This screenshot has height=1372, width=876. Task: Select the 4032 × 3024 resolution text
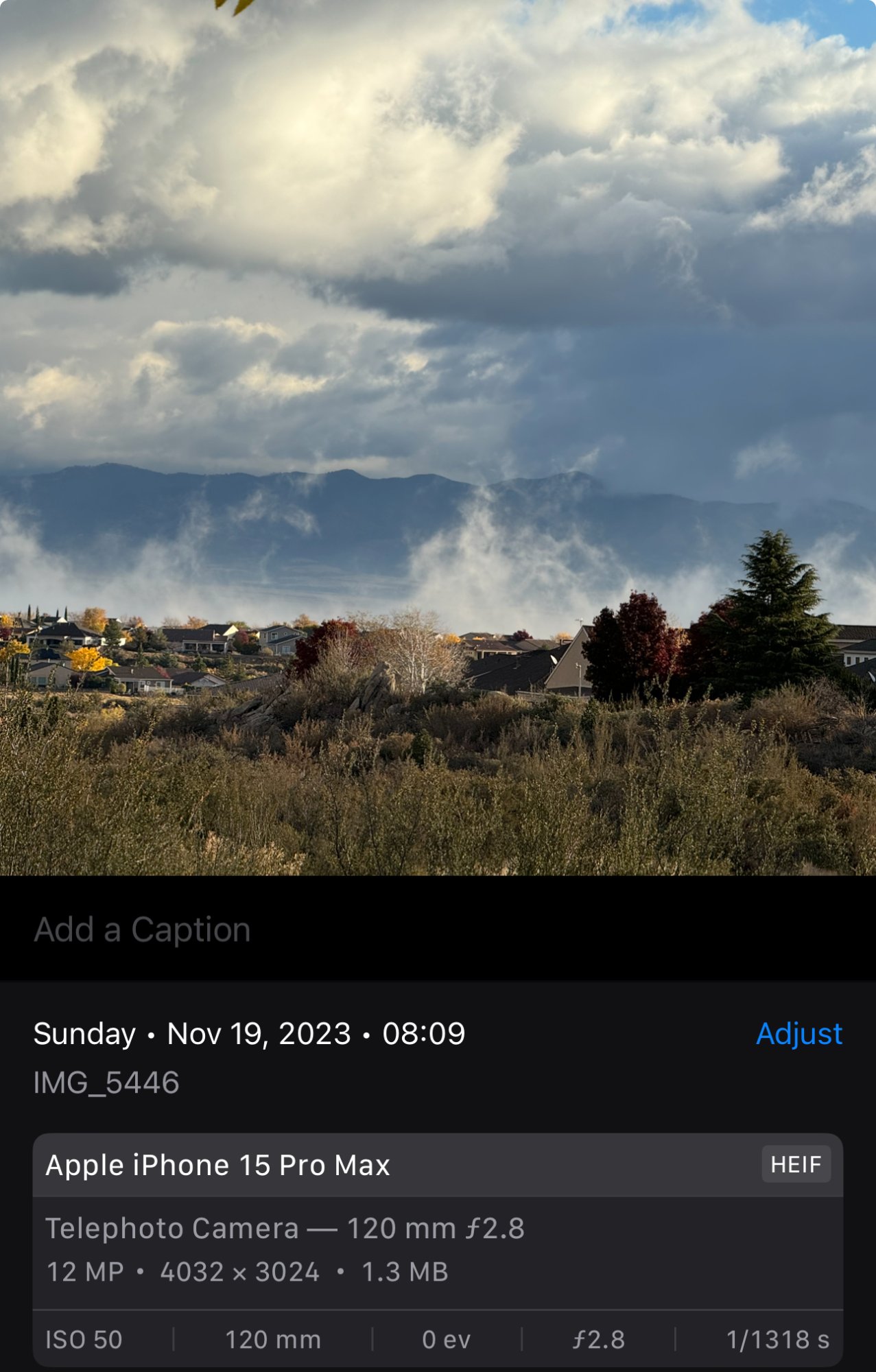(x=240, y=1272)
